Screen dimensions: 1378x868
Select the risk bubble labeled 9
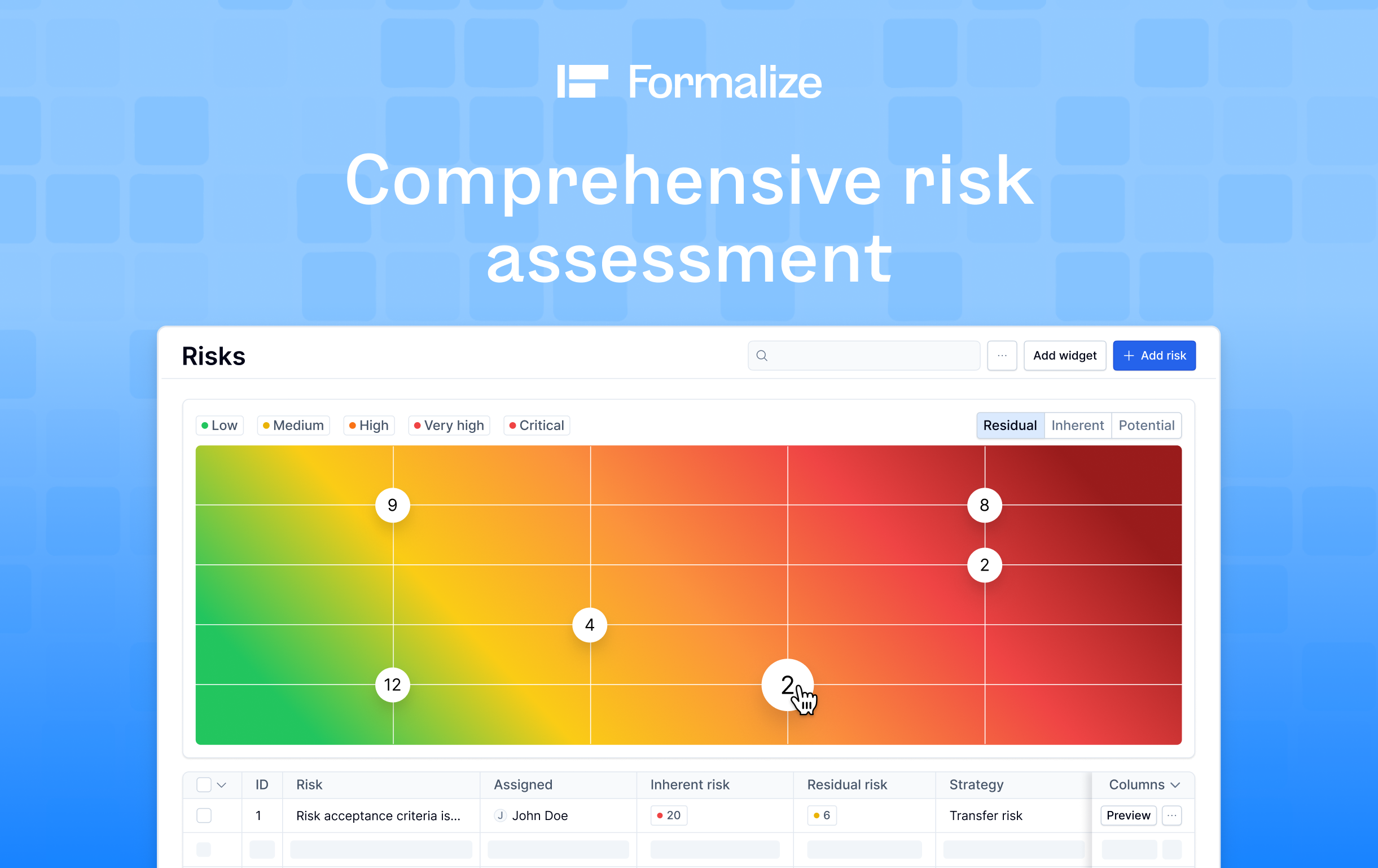[x=393, y=505]
